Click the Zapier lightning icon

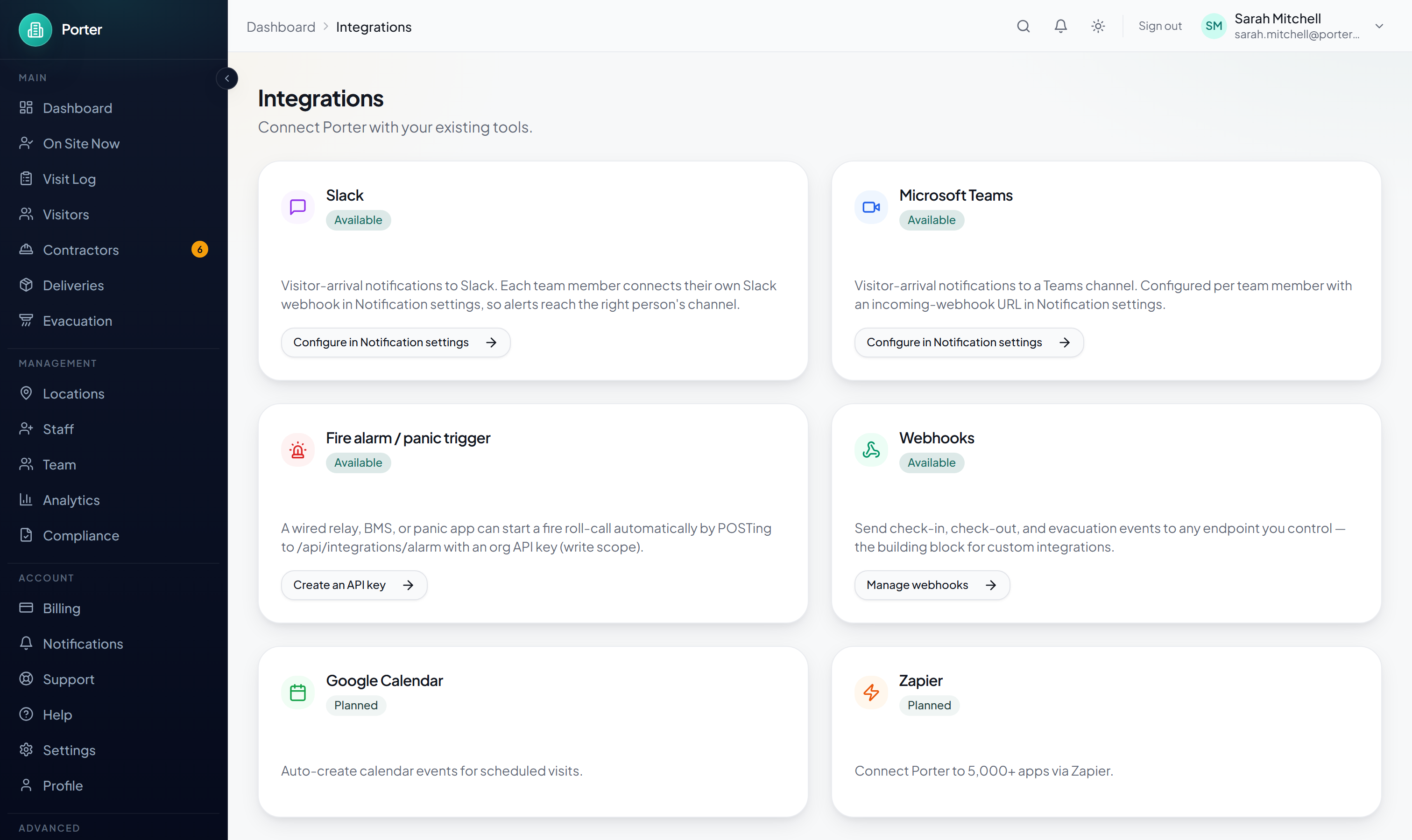point(871,693)
